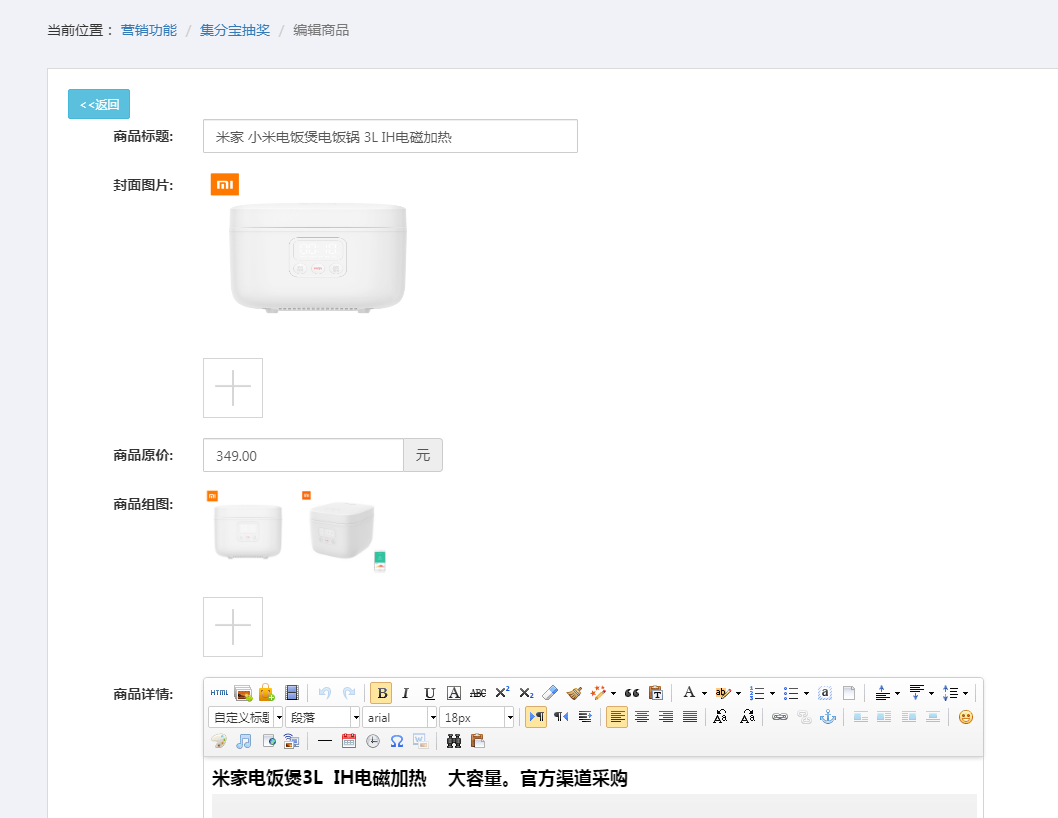The height and width of the screenshot is (818, 1058).
Task: Toggle bold formatting
Action: click(381, 693)
